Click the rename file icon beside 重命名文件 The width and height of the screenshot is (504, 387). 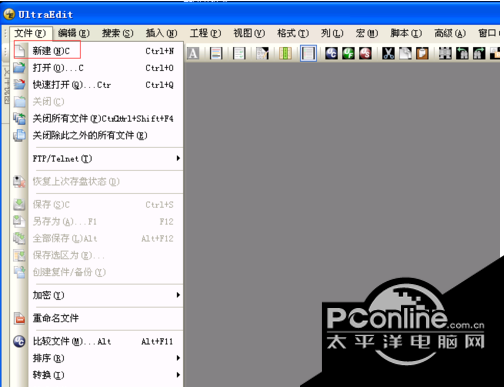(x=19, y=318)
